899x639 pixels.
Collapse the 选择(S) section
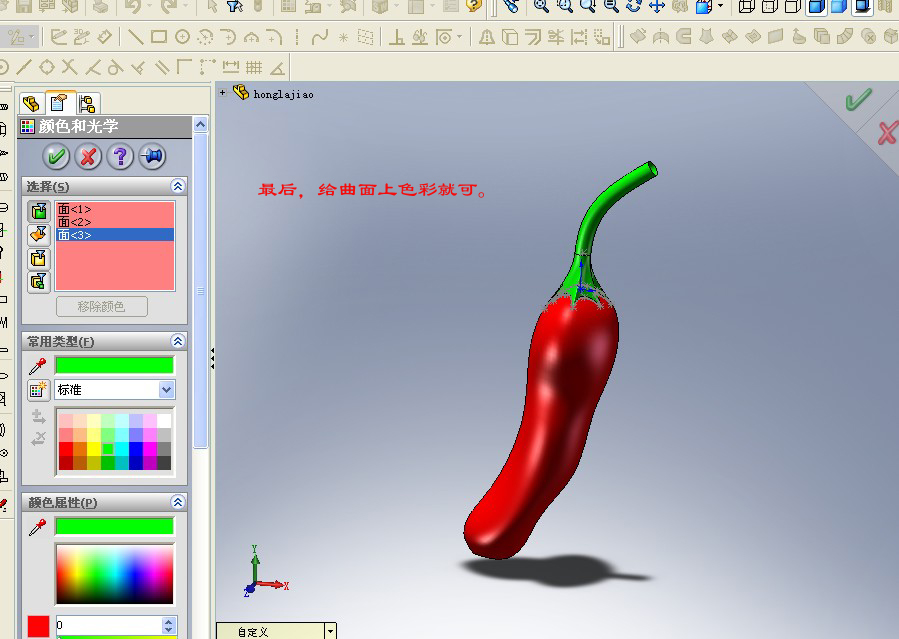coord(178,186)
